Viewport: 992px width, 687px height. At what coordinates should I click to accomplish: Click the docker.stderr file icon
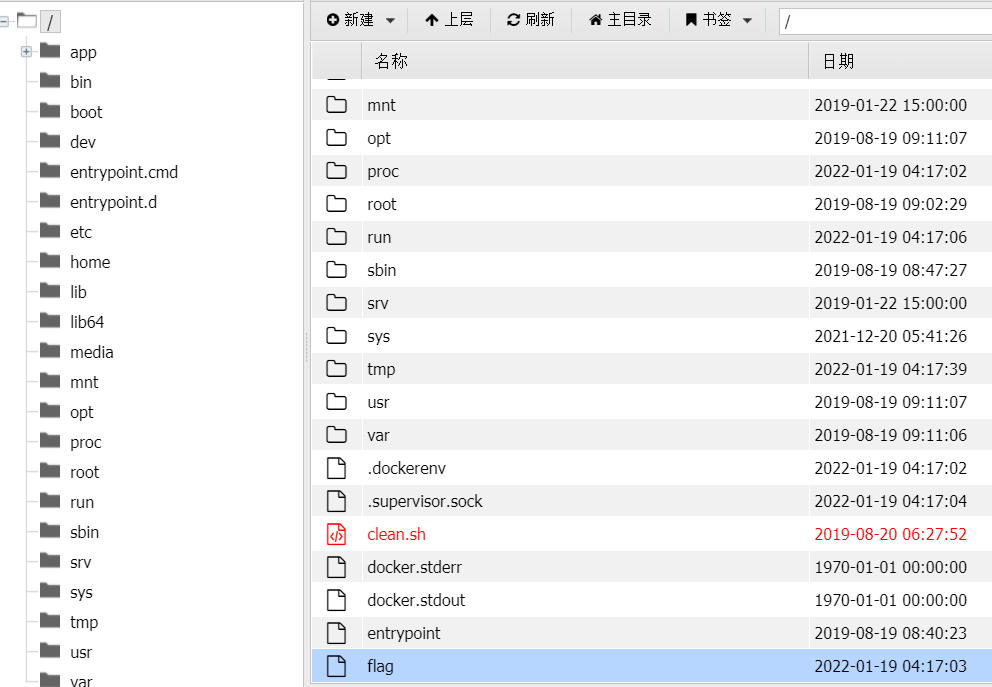coord(337,567)
